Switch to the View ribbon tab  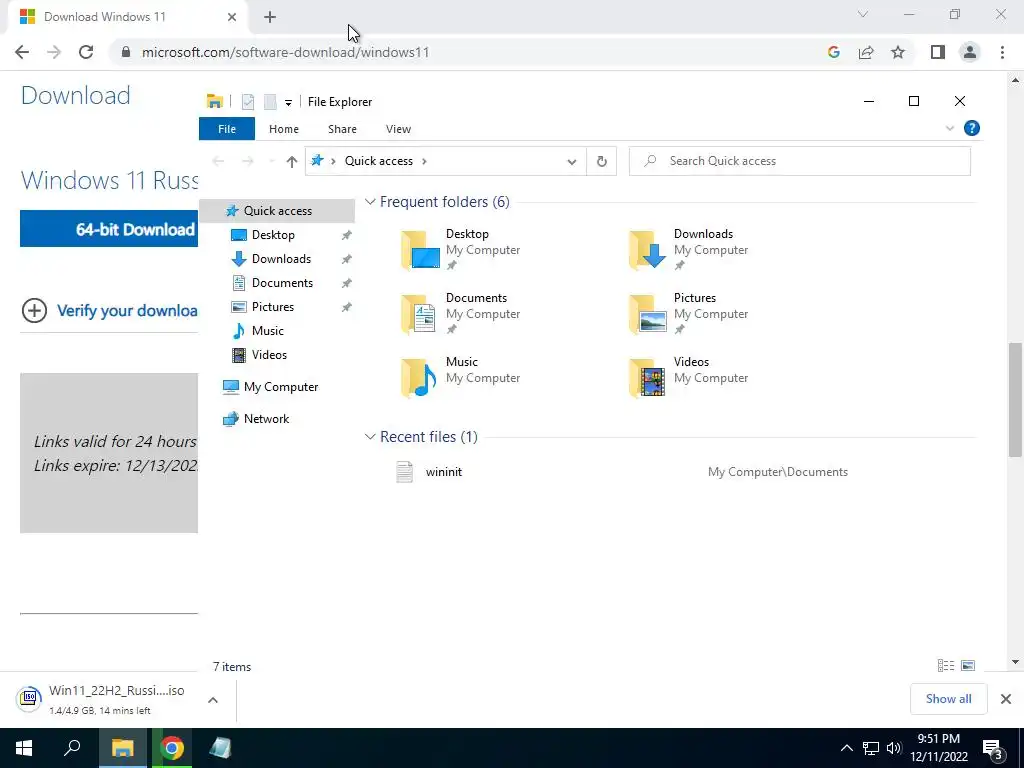pos(398,129)
